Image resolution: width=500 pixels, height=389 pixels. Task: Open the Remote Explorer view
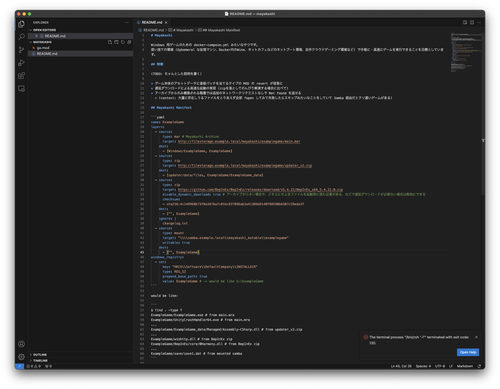click(21, 89)
